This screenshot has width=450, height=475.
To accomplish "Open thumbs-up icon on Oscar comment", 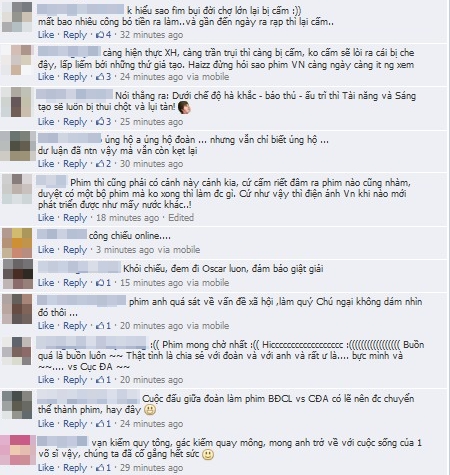I will [100, 283].
